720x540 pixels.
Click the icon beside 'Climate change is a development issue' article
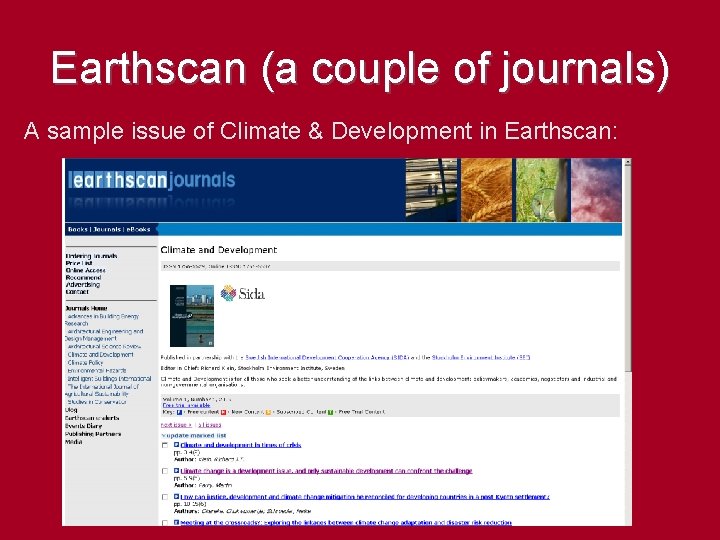[x=176, y=471]
